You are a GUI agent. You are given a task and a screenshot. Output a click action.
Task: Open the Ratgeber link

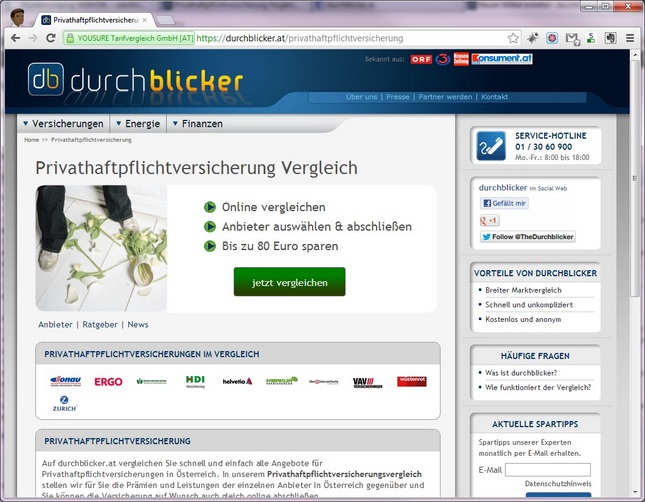100,324
